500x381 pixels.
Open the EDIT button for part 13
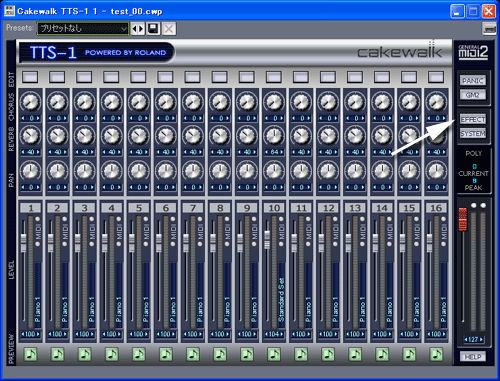(x=355, y=77)
